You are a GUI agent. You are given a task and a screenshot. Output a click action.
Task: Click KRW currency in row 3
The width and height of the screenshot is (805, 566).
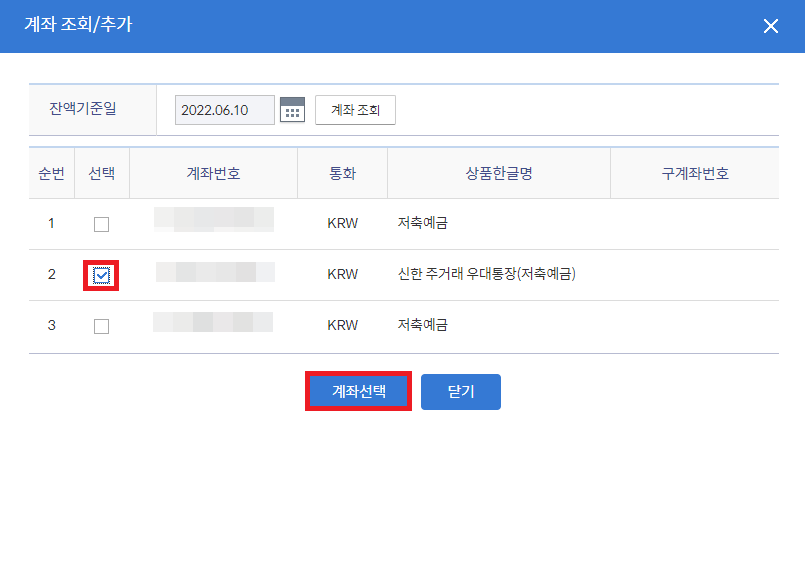(342, 325)
